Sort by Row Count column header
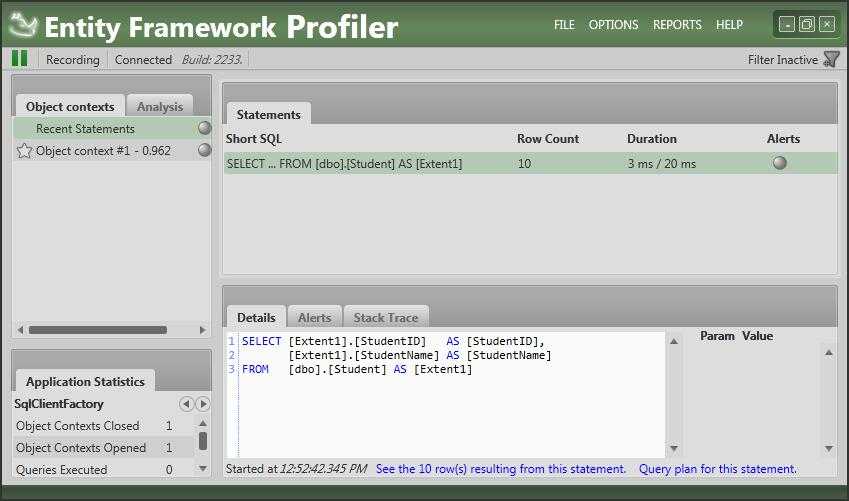This screenshot has height=501, width=849. click(x=548, y=139)
